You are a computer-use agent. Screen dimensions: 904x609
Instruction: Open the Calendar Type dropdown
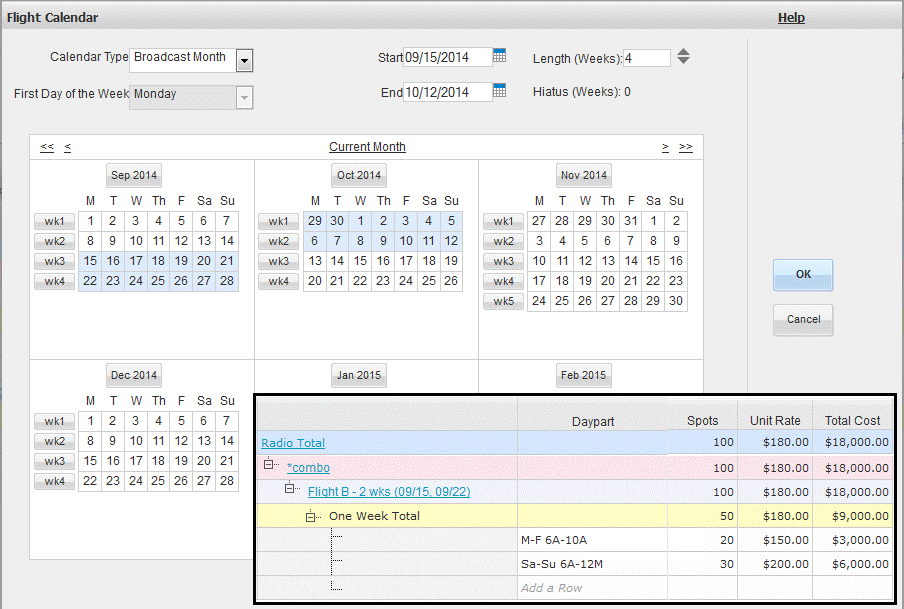point(244,61)
